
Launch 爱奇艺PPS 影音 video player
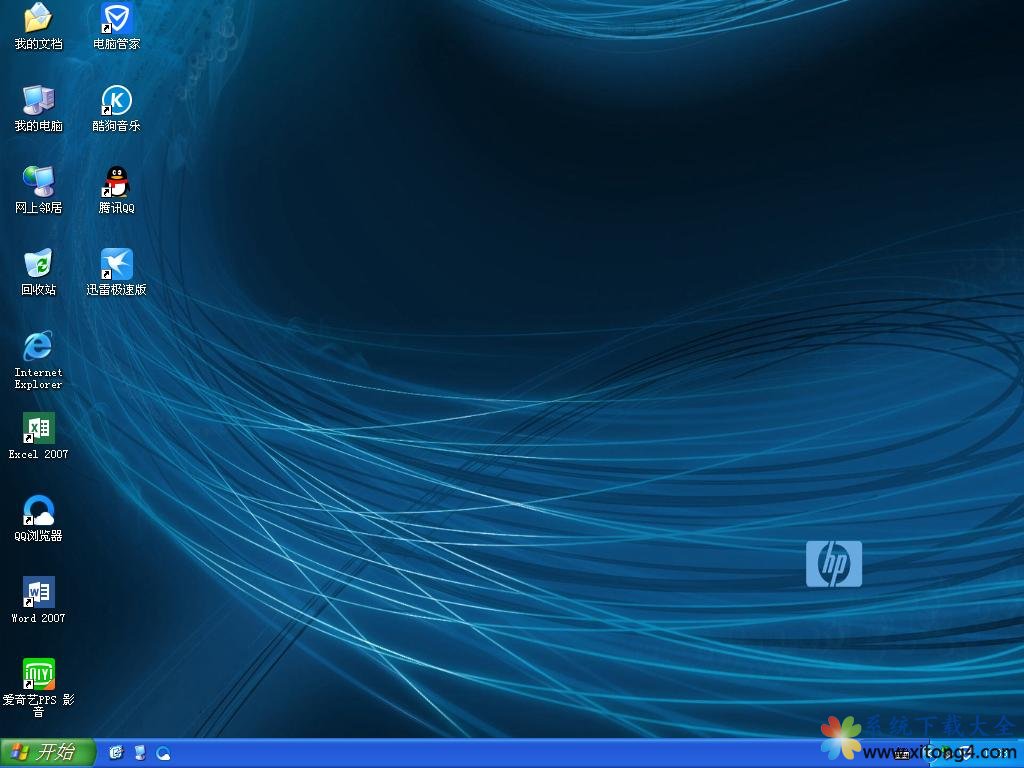38,674
